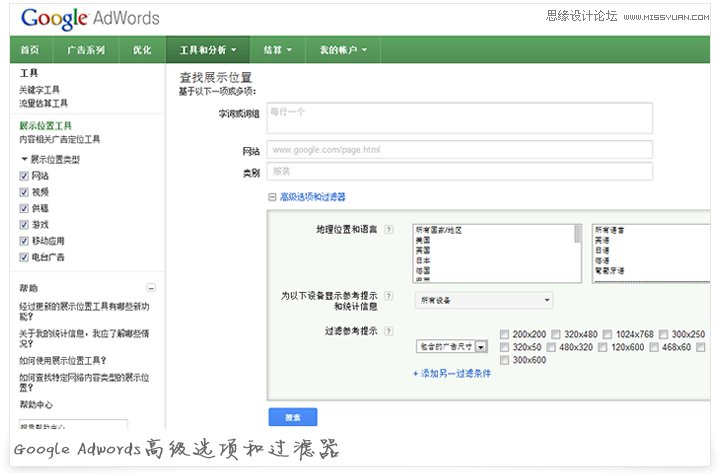Click 添加另一过滤条件 link
Image resolution: width=720 pixels, height=473 pixels.
coord(452,373)
